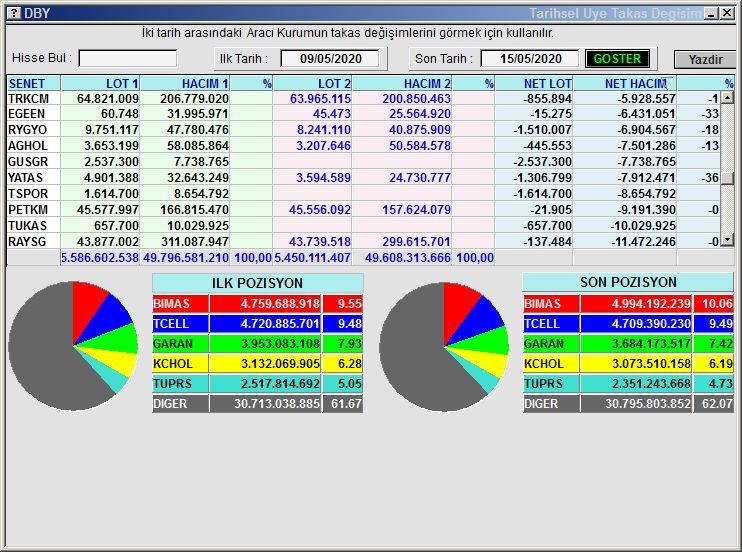Focus the Hisse Bul search field

coord(127,59)
